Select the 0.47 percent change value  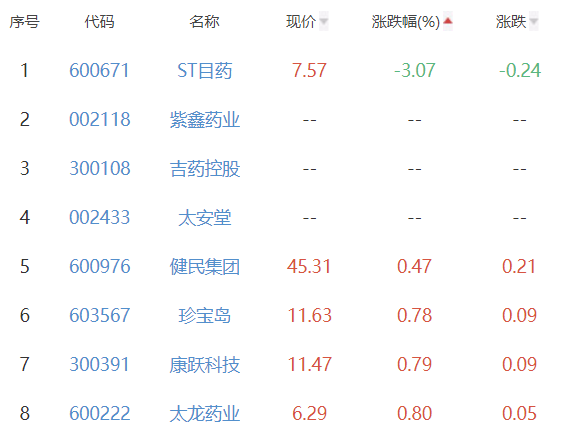click(414, 266)
